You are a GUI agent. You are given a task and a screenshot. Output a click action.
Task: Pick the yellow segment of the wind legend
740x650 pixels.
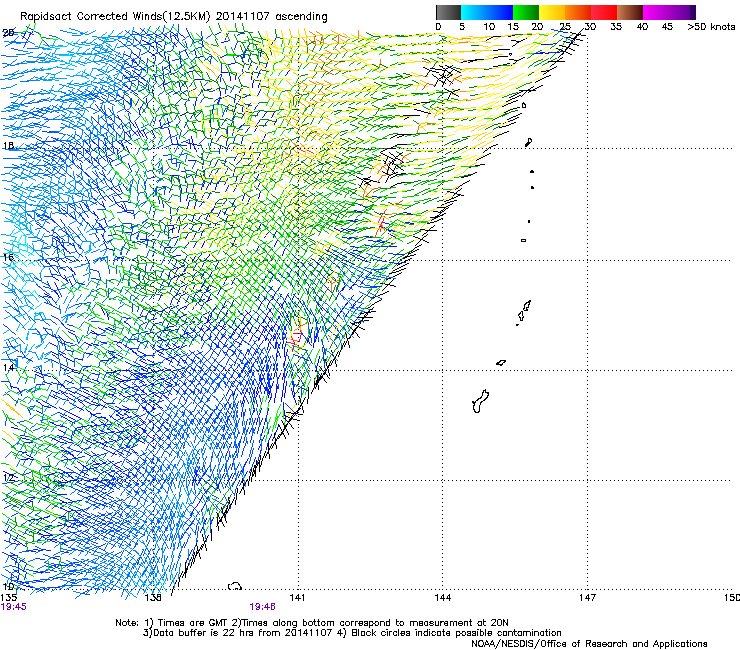click(x=552, y=12)
